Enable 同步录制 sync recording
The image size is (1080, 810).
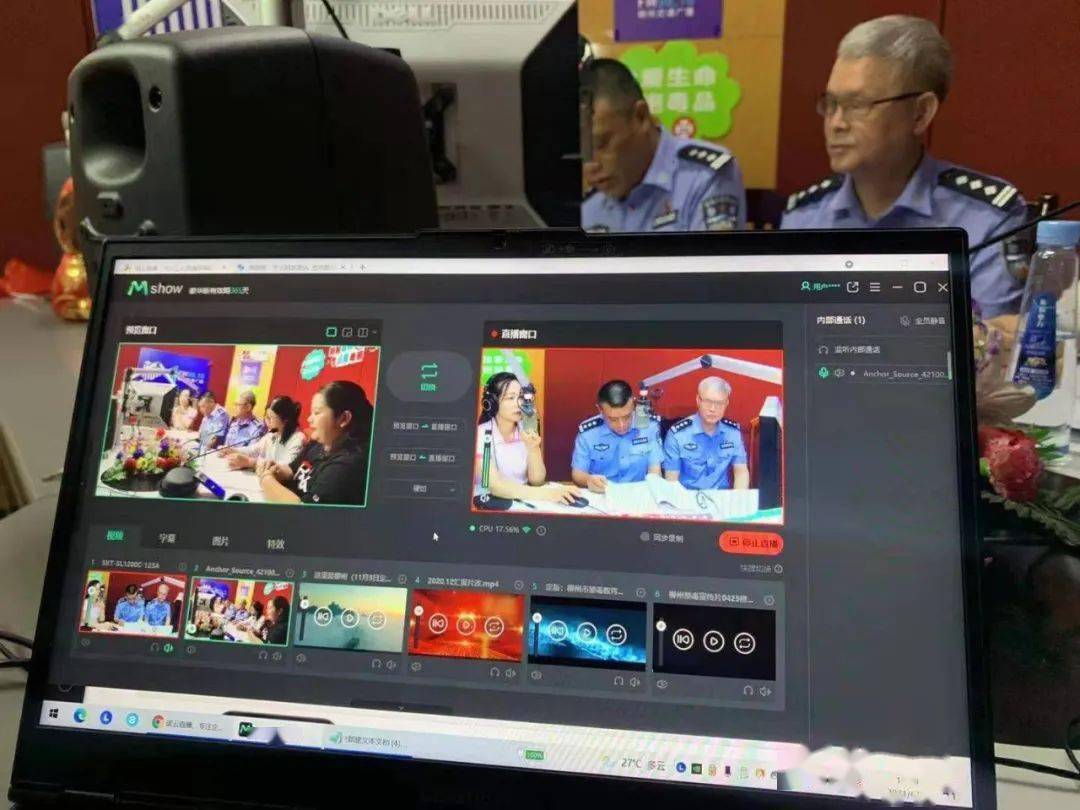pyautogui.click(x=646, y=539)
